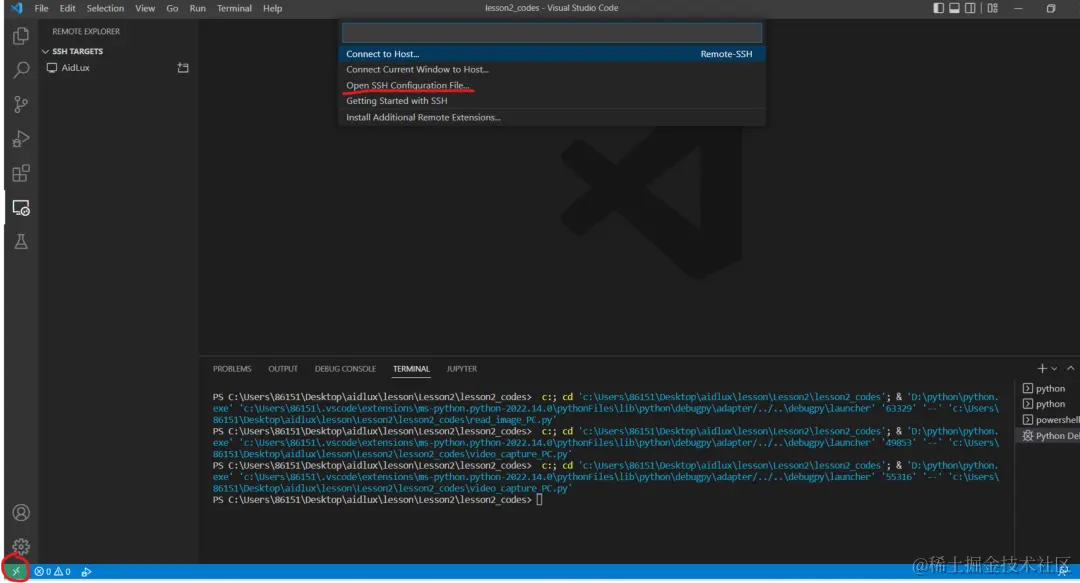Open the Testing flask view
This screenshot has height=583, width=1080.
click(21, 241)
